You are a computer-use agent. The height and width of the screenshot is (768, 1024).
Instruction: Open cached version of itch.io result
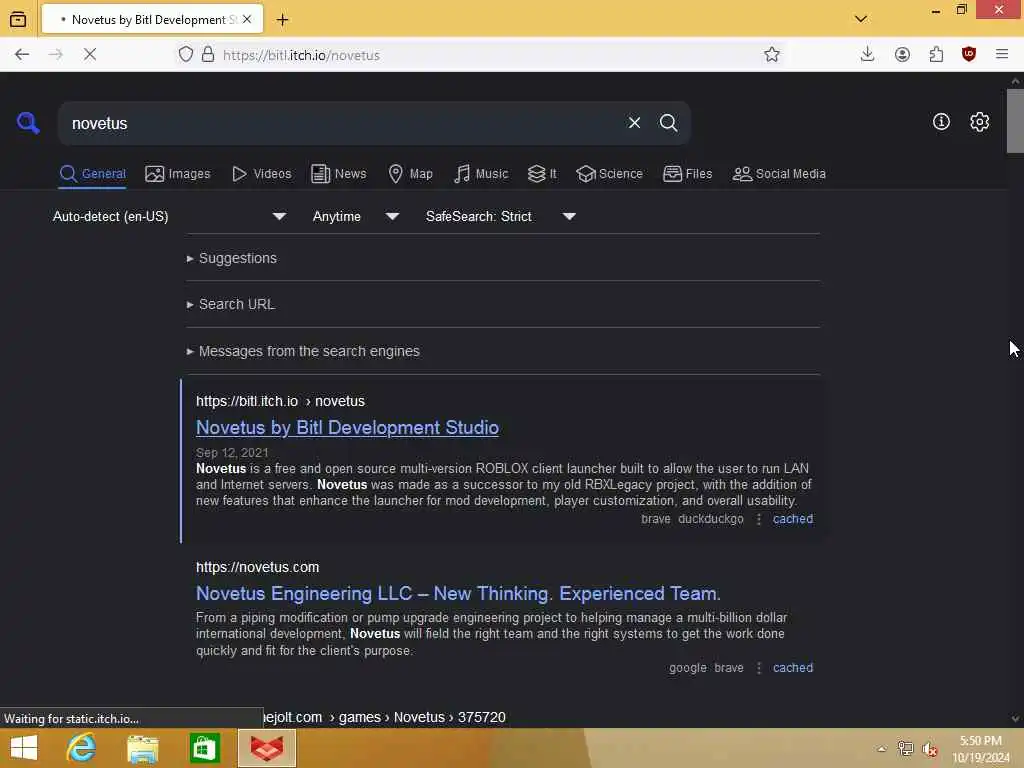793,519
